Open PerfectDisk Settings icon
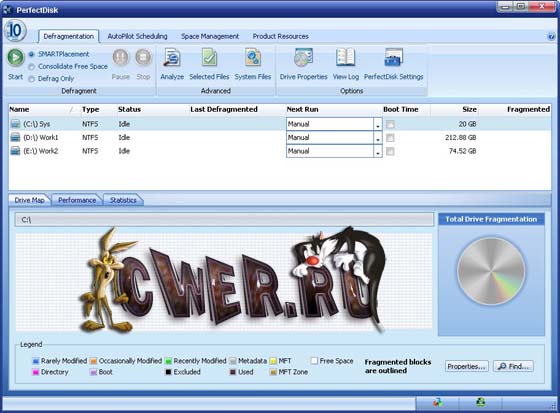560x413 pixels. [394, 58]
